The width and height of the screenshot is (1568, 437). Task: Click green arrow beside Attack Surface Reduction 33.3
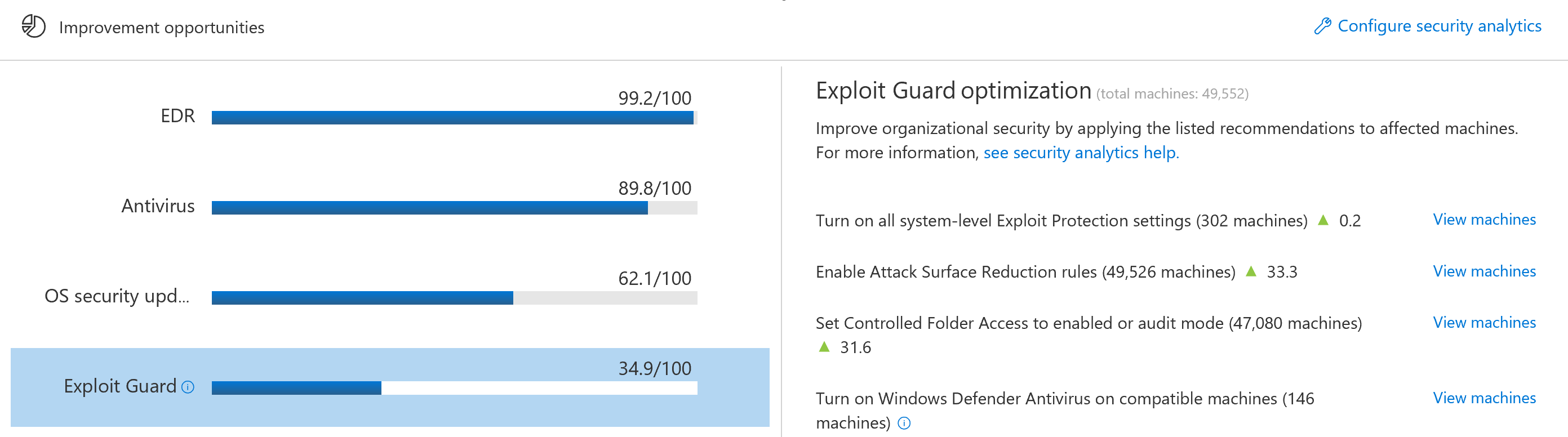[x=1251, y=271]
